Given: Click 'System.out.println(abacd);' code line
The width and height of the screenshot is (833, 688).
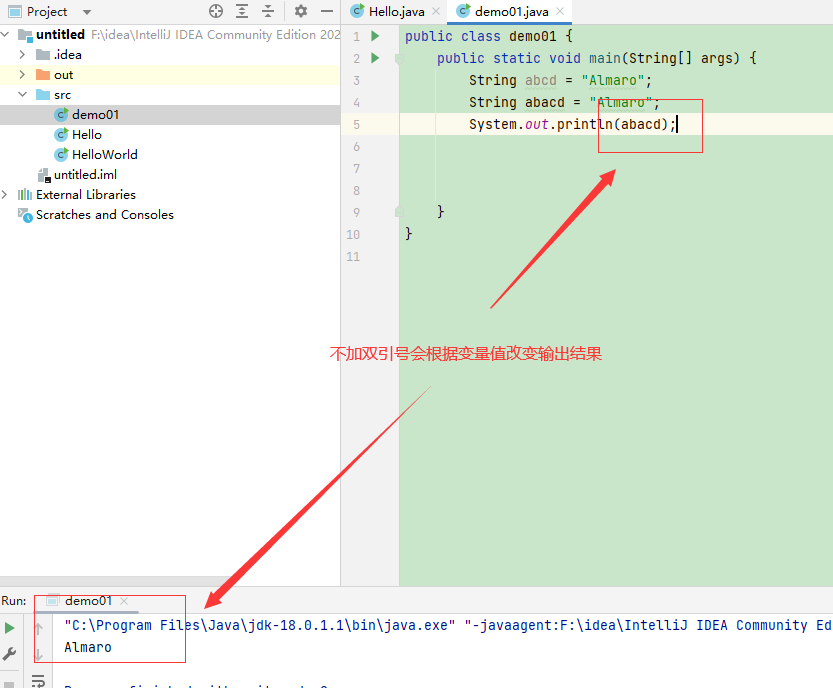Looking at the screenshot, I should coord(572,124).
